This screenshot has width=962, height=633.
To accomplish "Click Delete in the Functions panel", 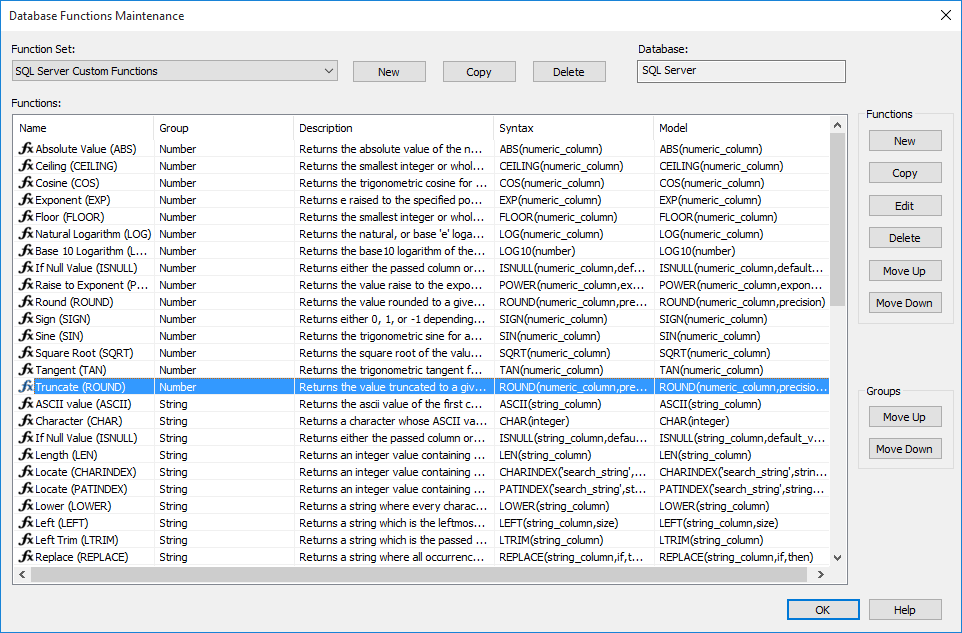I will [905, 238].
